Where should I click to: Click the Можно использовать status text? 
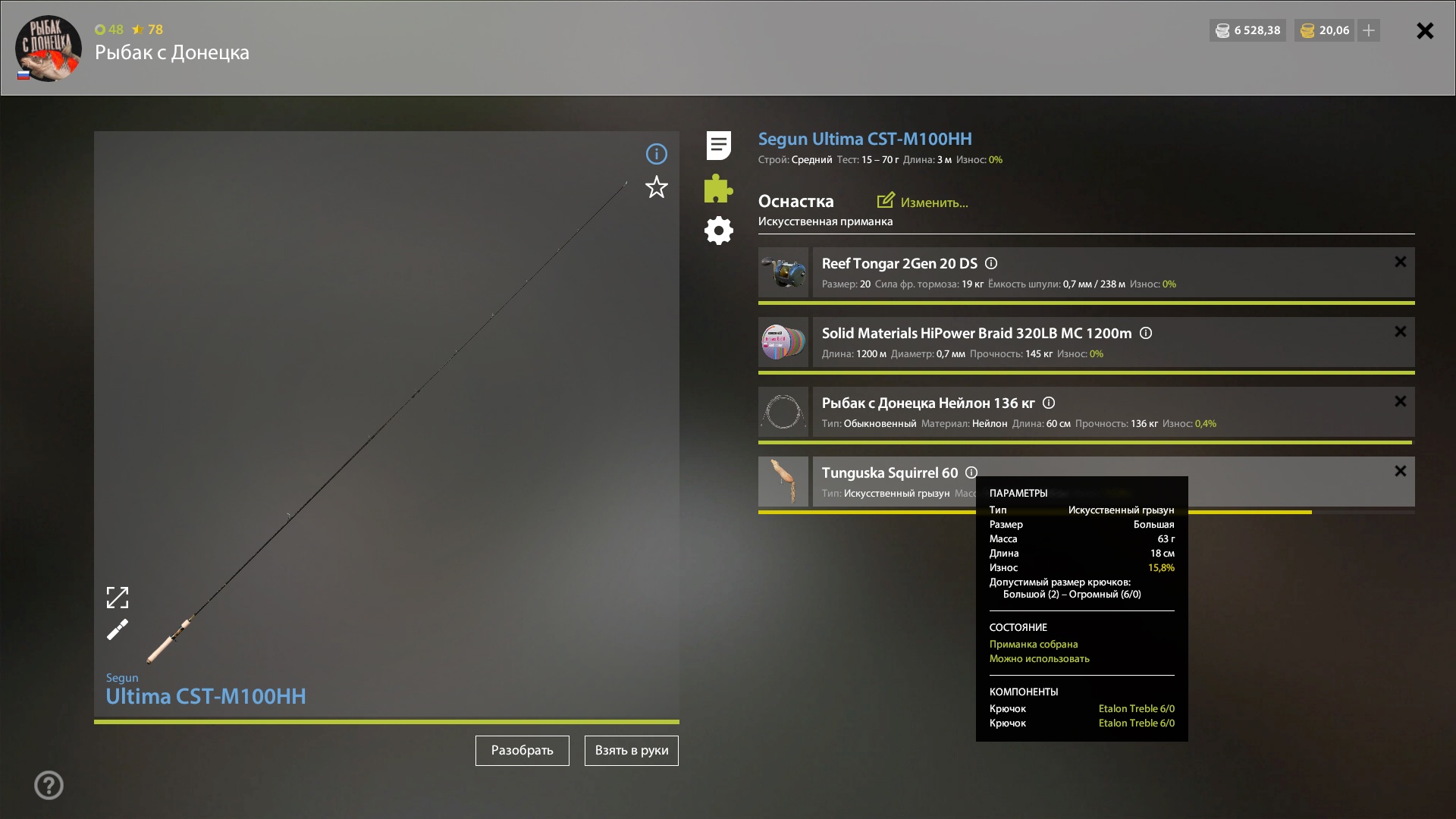click(1040, 658)
